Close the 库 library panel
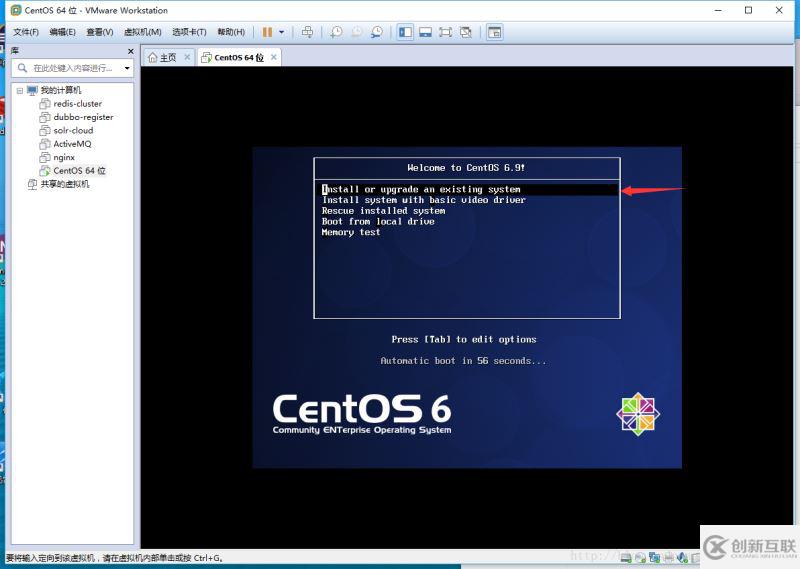The height and width of the screenshot is (569, 800). [x=131, y=51]
